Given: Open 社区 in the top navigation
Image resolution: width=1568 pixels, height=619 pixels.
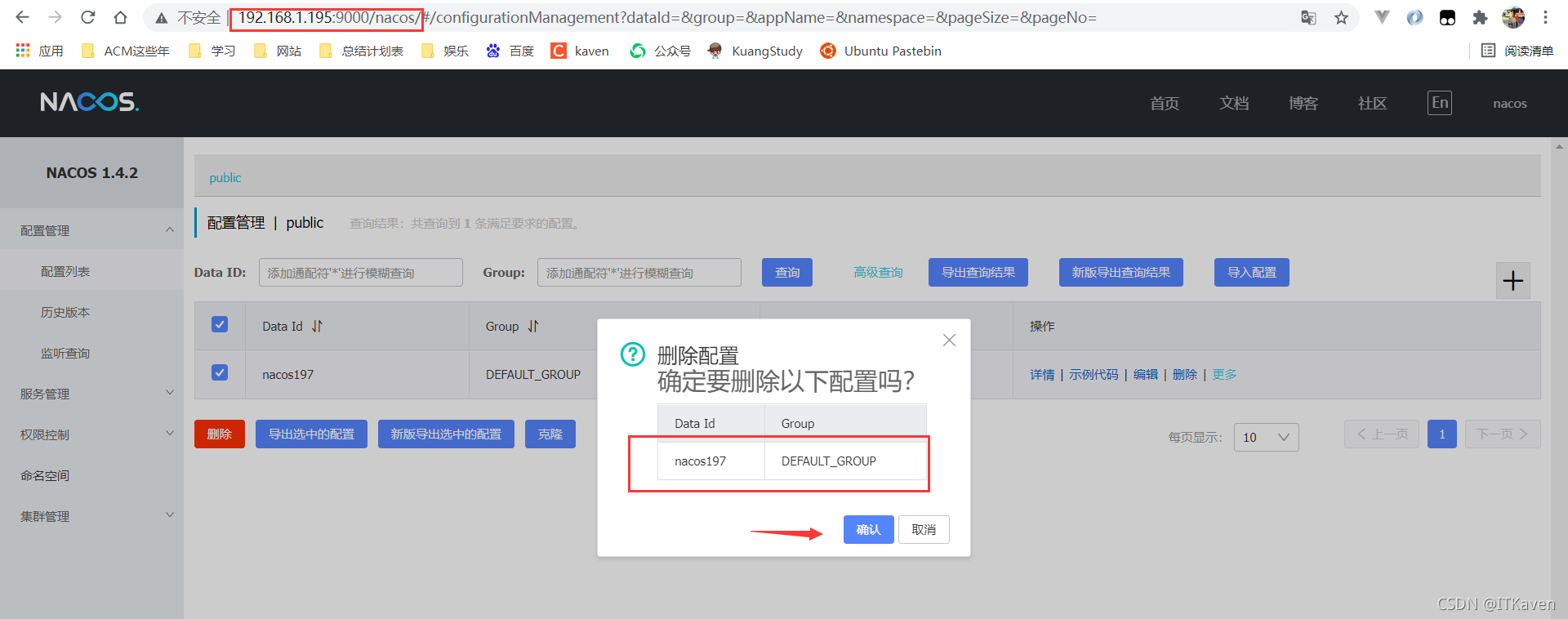Looking at the screenshot, I should 1373,103.
